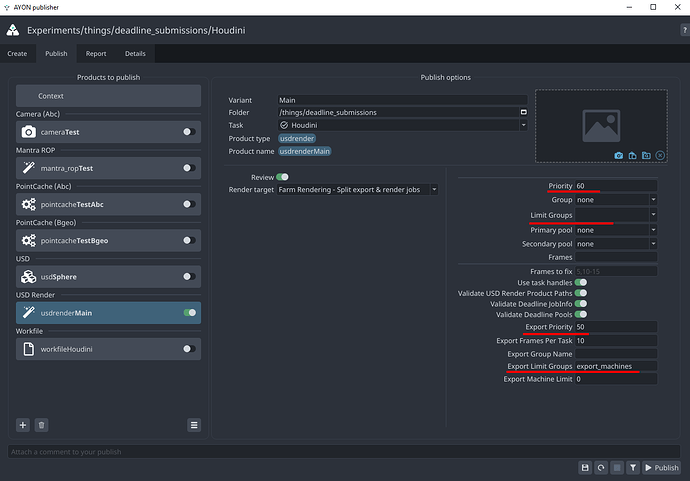The width and height of the screenshot is (690, 481).
Task: Click the Export Group Name field
Action: (x=616, y=354)
